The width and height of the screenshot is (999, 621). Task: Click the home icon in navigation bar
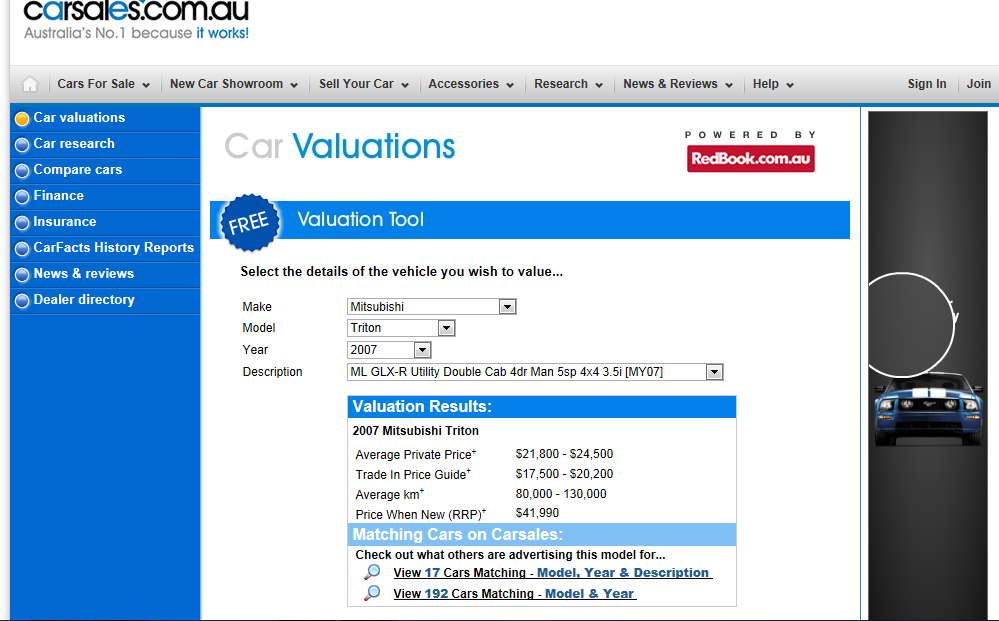[x=30, y=85]
